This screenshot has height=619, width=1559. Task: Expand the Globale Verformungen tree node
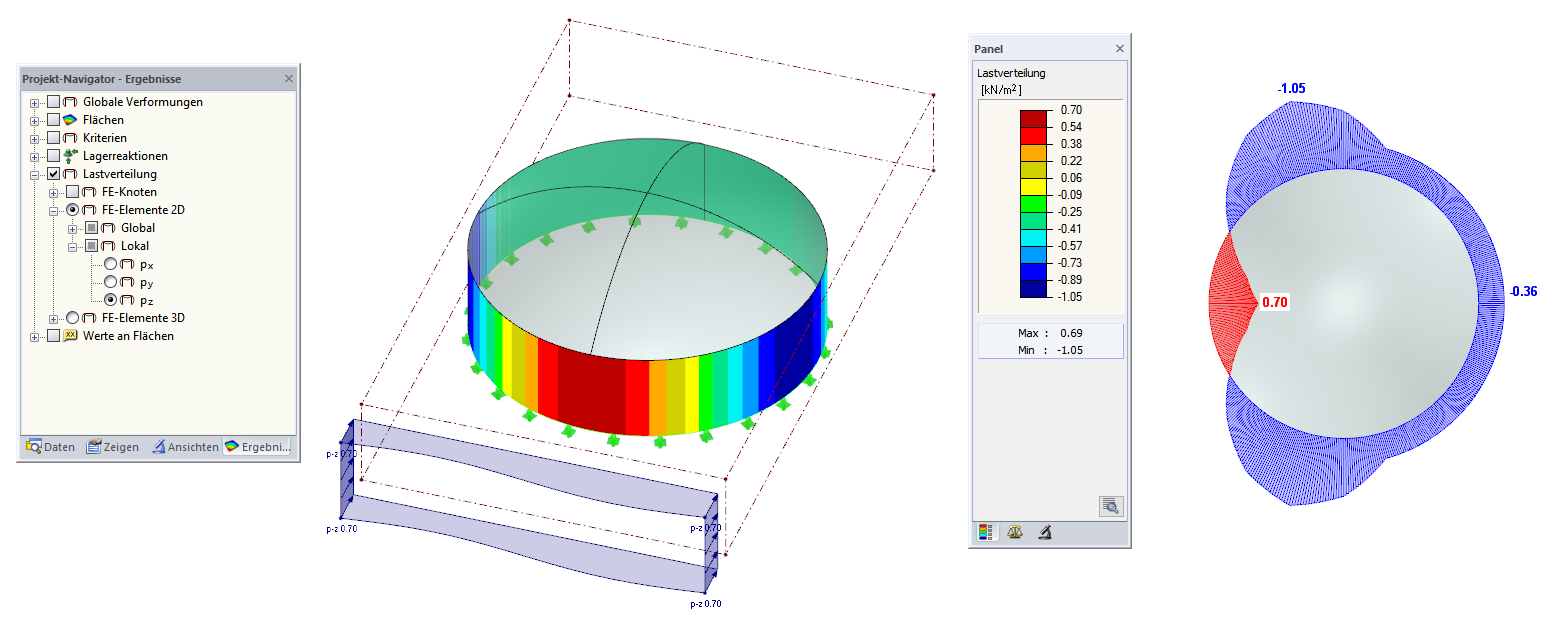click(35, 102)
